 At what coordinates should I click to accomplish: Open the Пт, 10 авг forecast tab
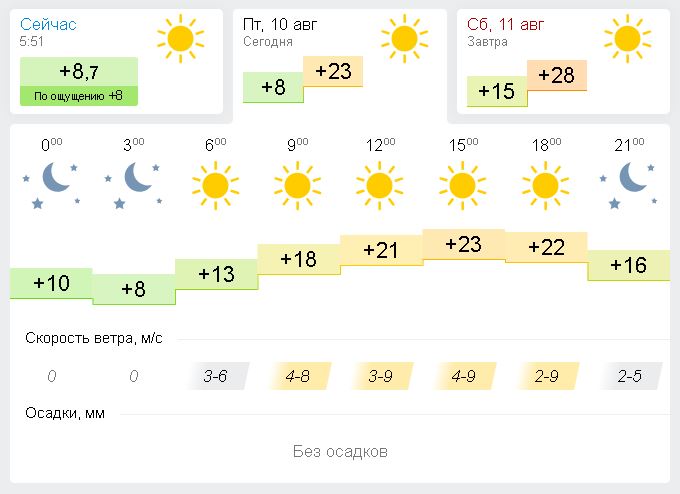coord(280,24)
